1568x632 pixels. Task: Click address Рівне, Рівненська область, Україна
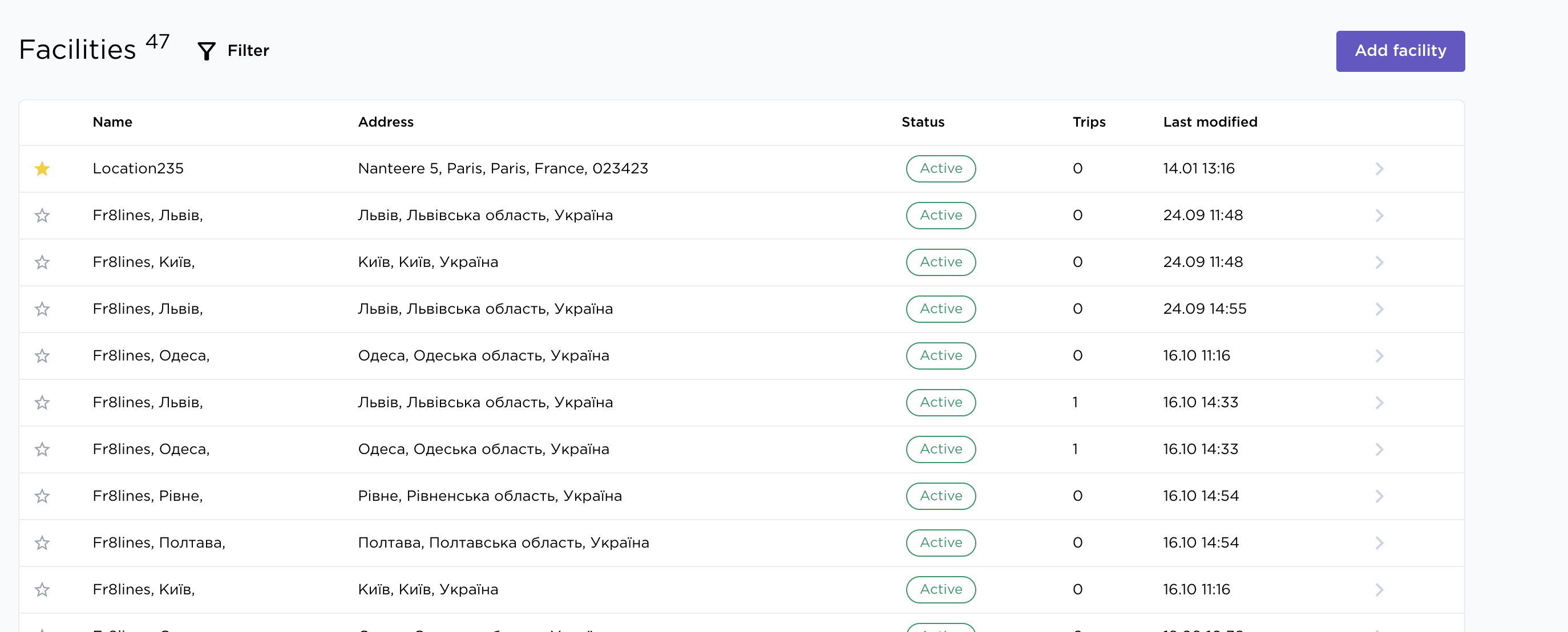point(490,496)
